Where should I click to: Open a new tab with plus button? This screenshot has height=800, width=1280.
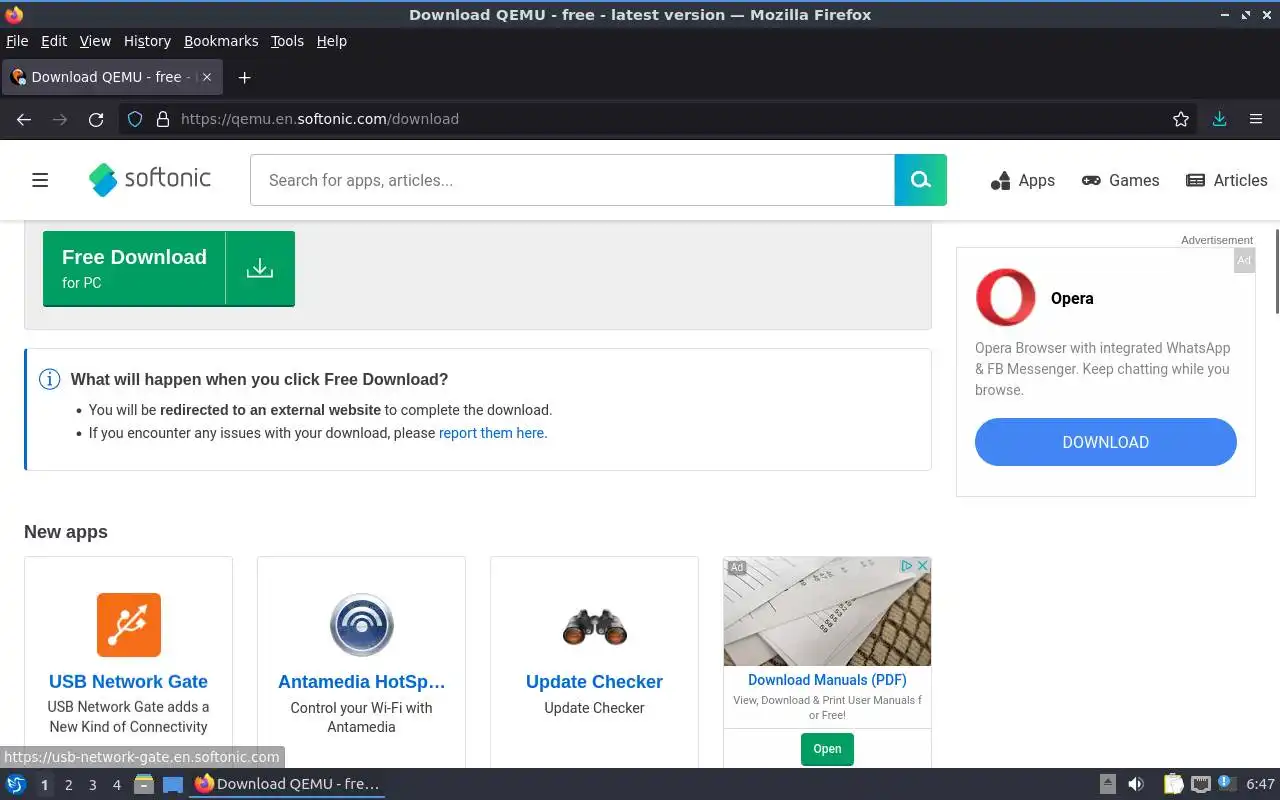[244, 77]
